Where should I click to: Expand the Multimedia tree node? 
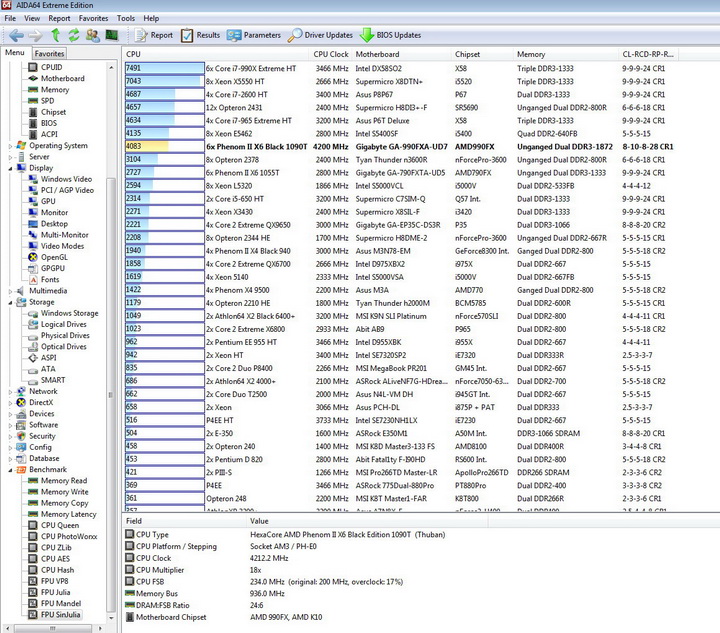click(10, 291)
